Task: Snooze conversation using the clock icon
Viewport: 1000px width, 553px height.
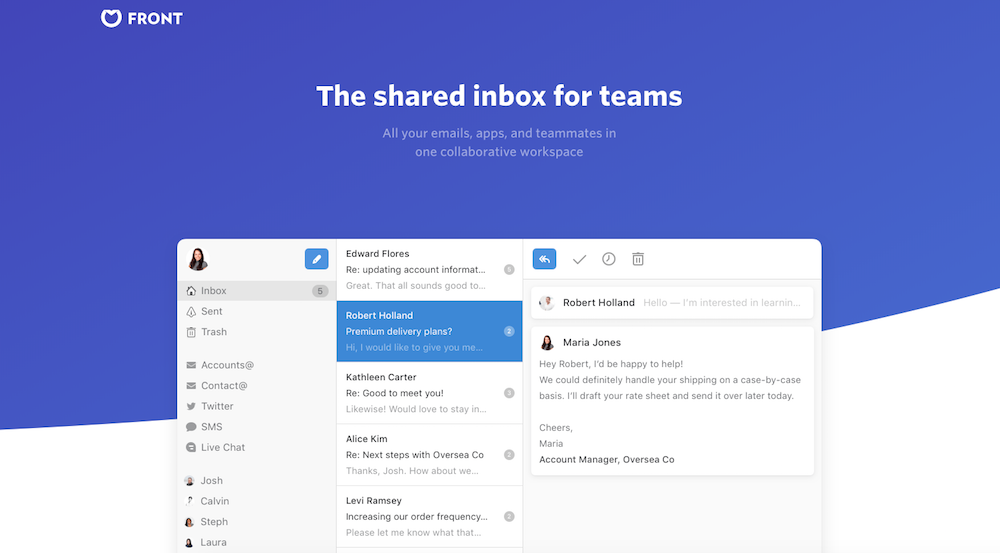Action: pyautogui.click(x=608, y=259)
